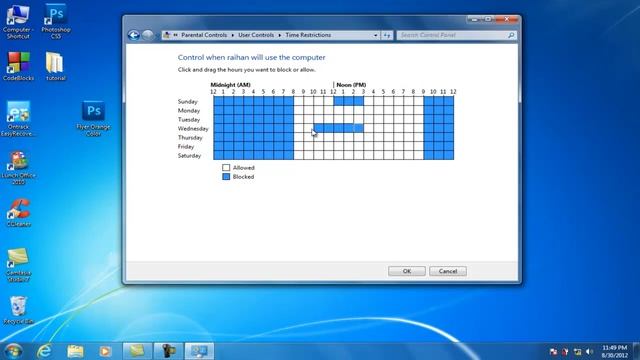The height and width of the screenshot is (360, 640).
Task: Select the Recycle Bin icon
Action: 18,310
